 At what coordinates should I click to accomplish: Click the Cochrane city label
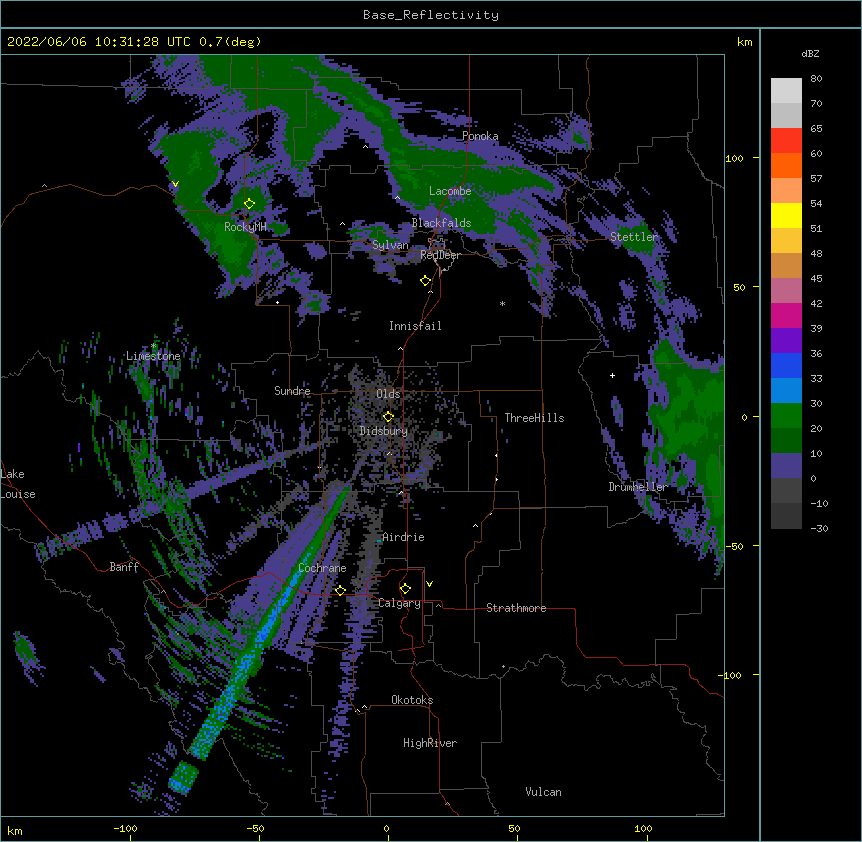pos(322,568)
